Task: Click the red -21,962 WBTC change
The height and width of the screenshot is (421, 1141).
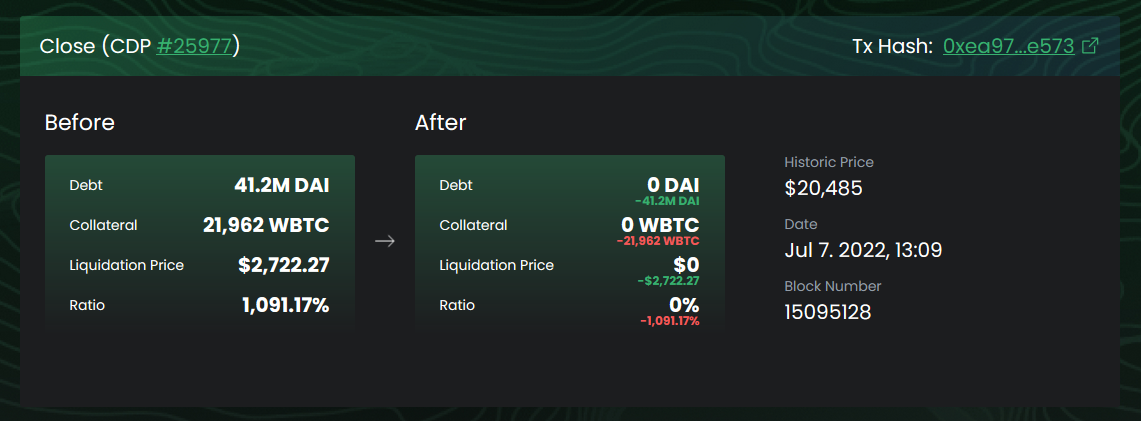Action: click(658, 241)
